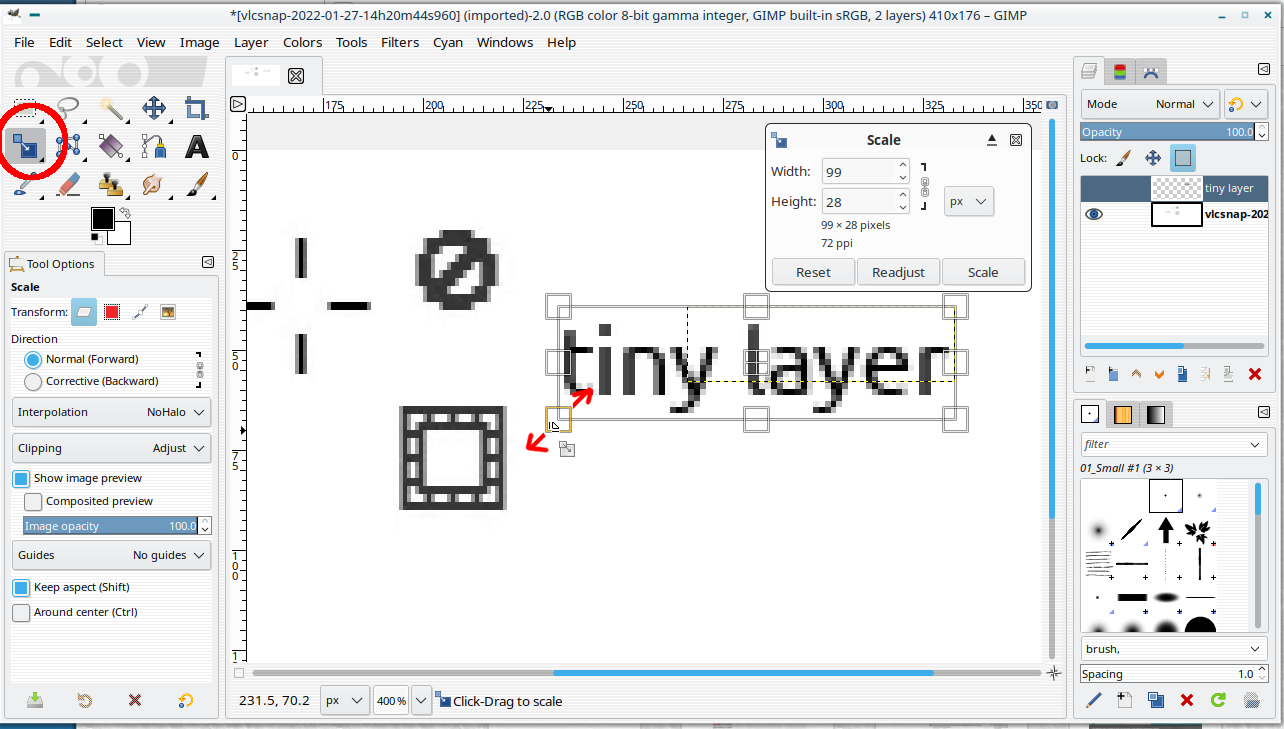Viewport: 1284px width, 729px height.
Task: Set transform target to Path
Action: click(140, 312)
